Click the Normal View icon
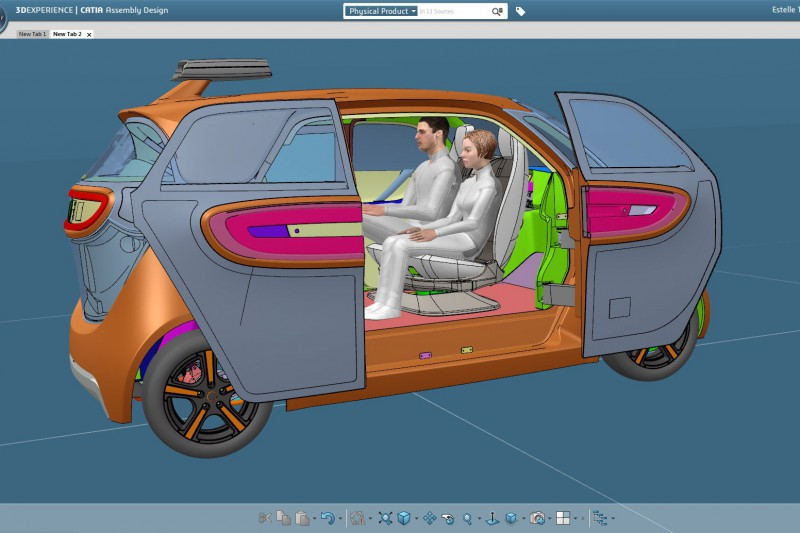800x533 pixels. click(x=492, y=518)
